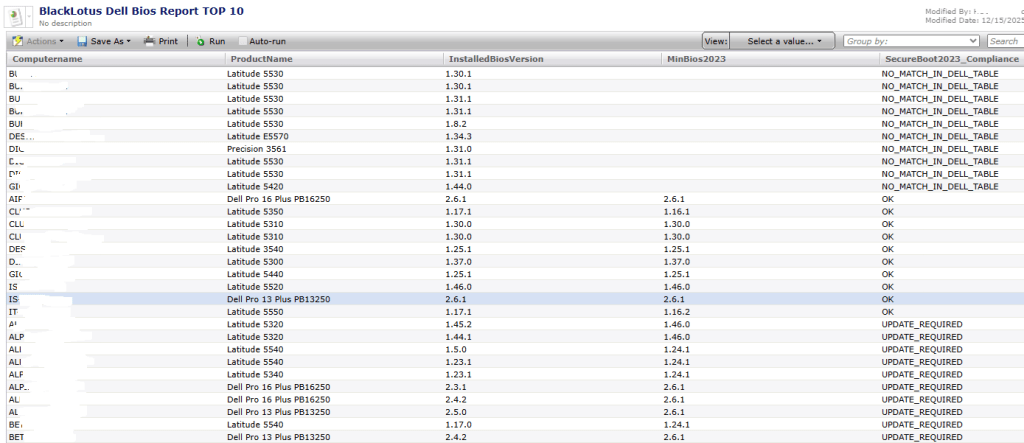1024x443 pixels.
Task: Click the Print printer icon
Action: (x=149, y=42)
